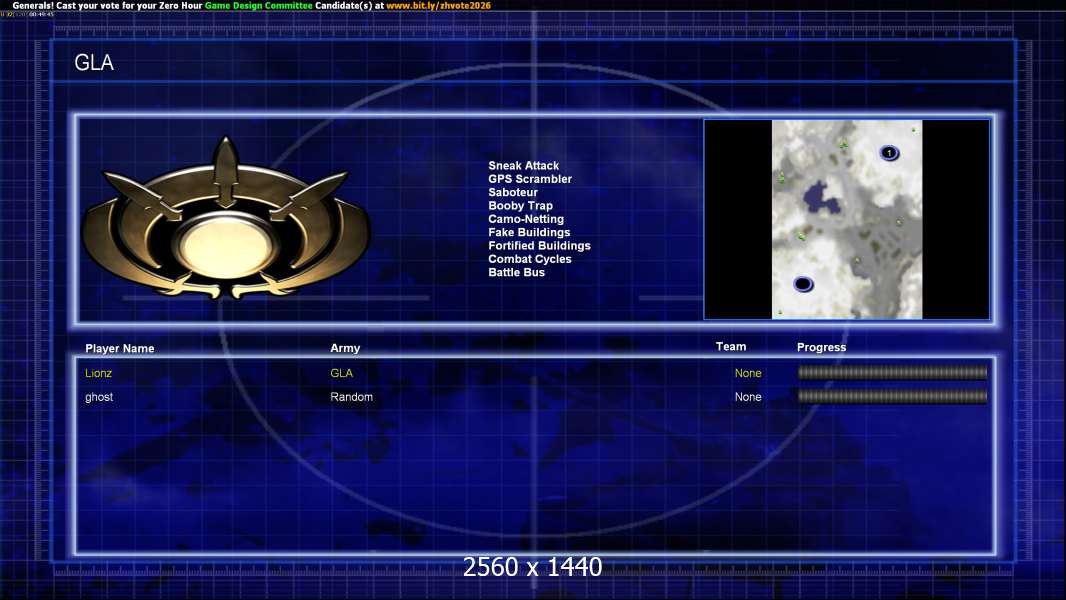Image resolution: width=1066 pixels, height=600 pixels.
Task: Click the loading progress bar for Lionz
Action: point(892,373)
